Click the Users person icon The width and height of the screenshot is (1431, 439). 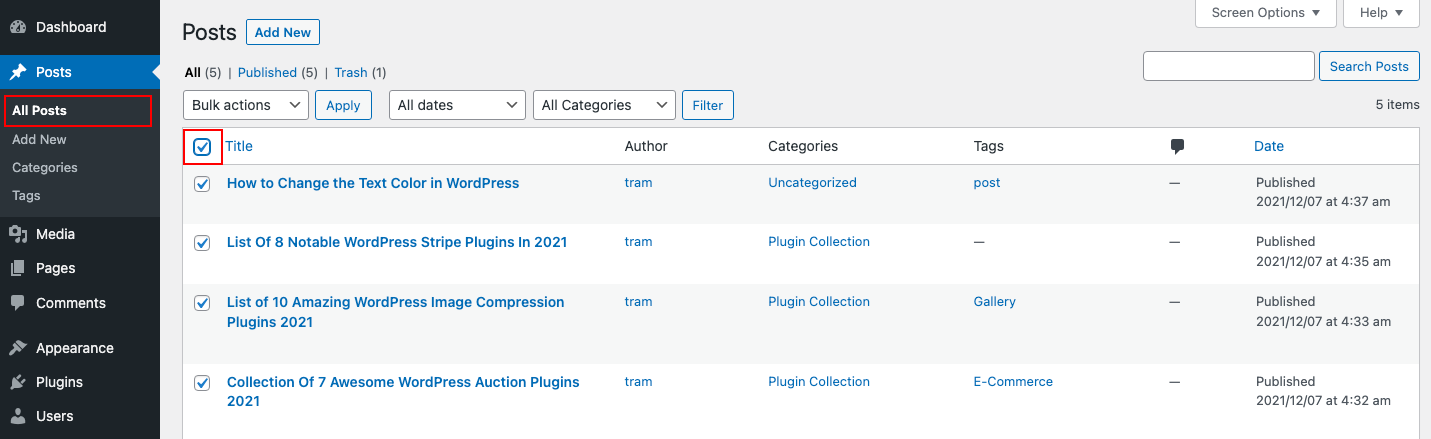pyautogui.click(x=18, y=416)
